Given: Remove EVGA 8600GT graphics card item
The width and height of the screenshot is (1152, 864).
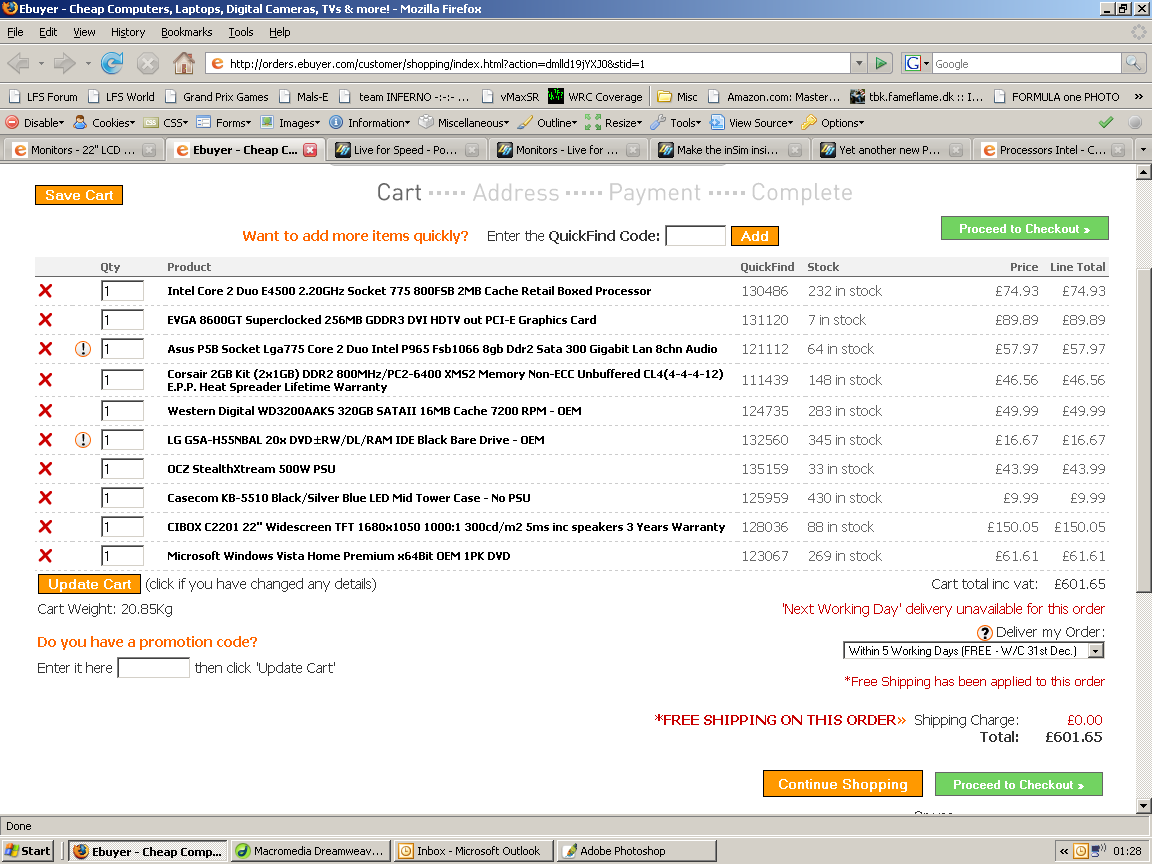Looking at the screenshot, I should [46, 320].
